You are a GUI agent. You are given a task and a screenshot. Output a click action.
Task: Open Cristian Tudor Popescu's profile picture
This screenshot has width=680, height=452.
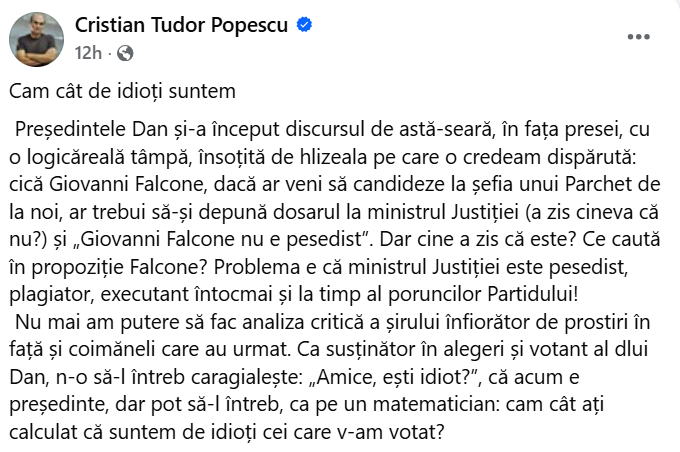pos(38,38)
